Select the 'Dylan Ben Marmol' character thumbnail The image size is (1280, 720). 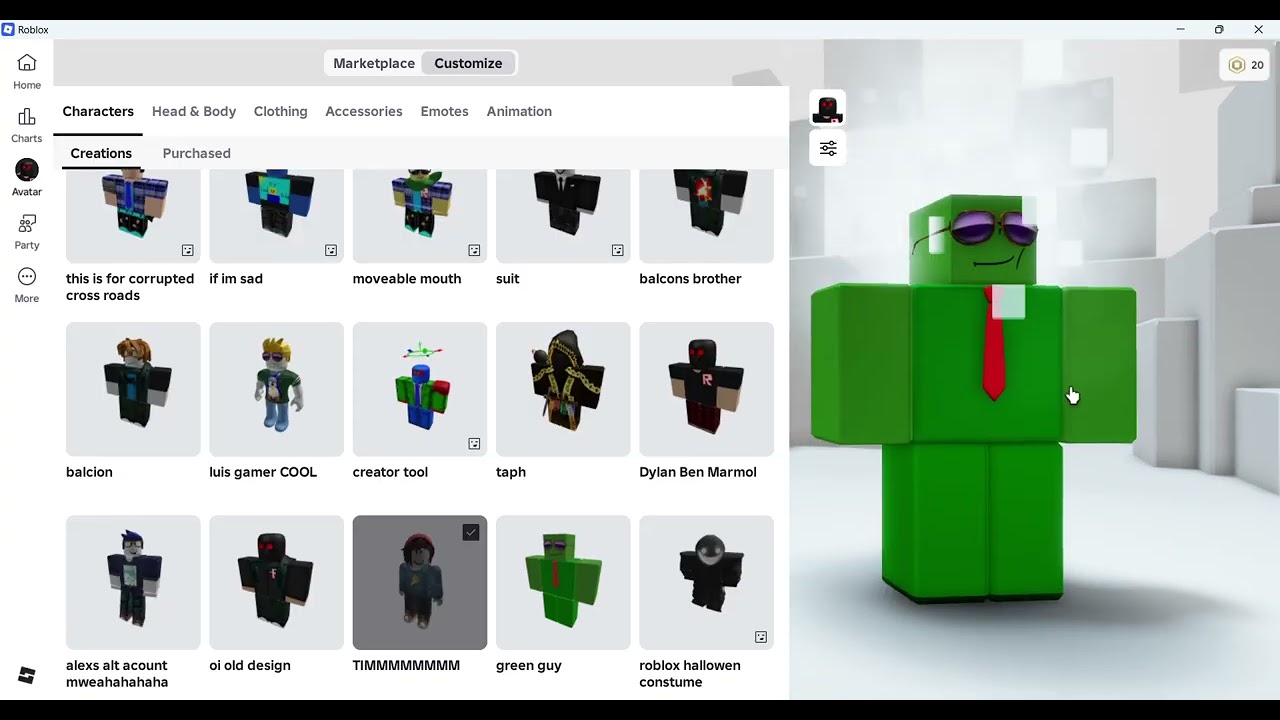pos(706,389)
